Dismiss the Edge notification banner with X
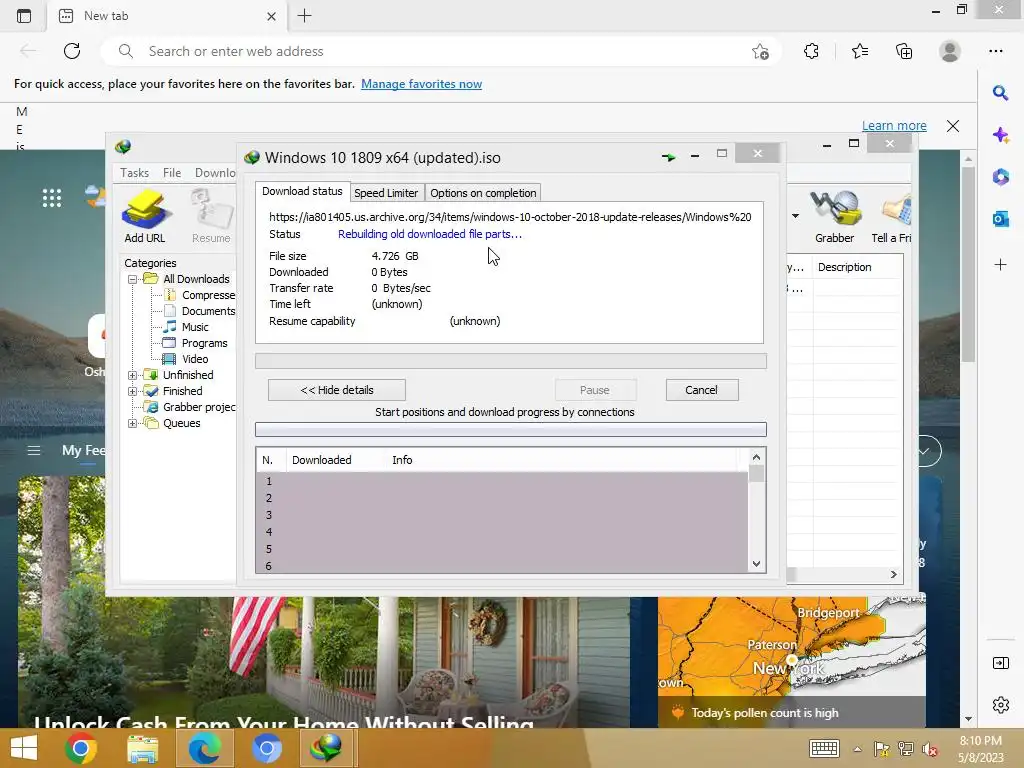This screenshot has height=768, width=1024. pos(953,126)
